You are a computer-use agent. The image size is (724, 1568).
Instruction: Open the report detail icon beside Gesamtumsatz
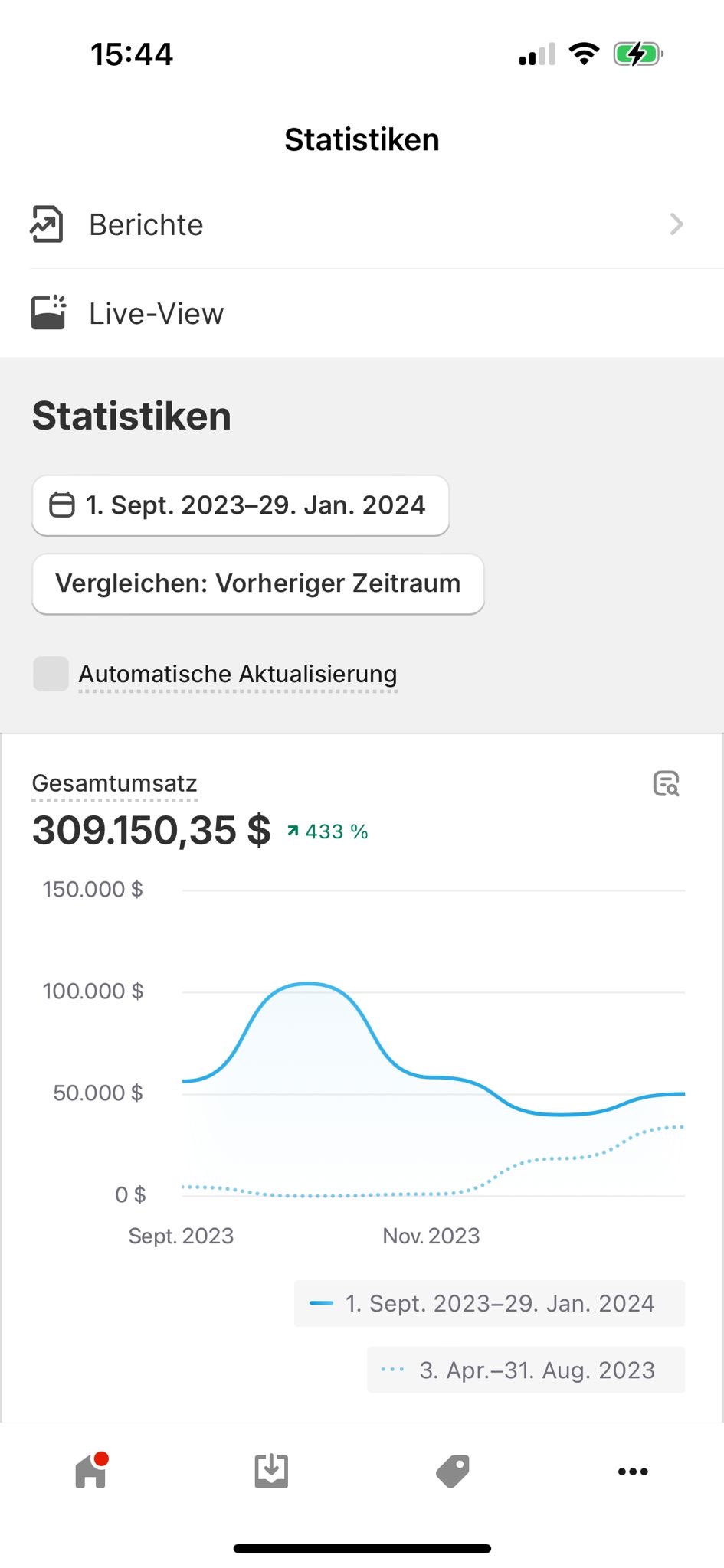pyautogui.click(x=666, y=783)
